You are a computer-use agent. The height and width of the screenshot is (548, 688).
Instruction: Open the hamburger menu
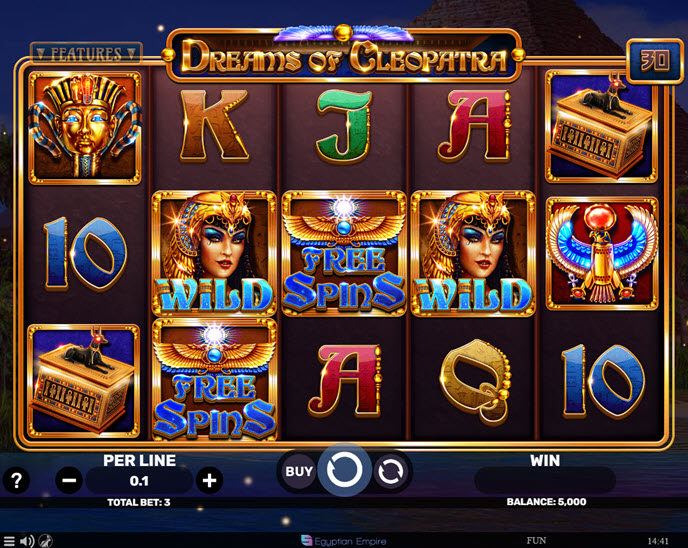point(9,541)
